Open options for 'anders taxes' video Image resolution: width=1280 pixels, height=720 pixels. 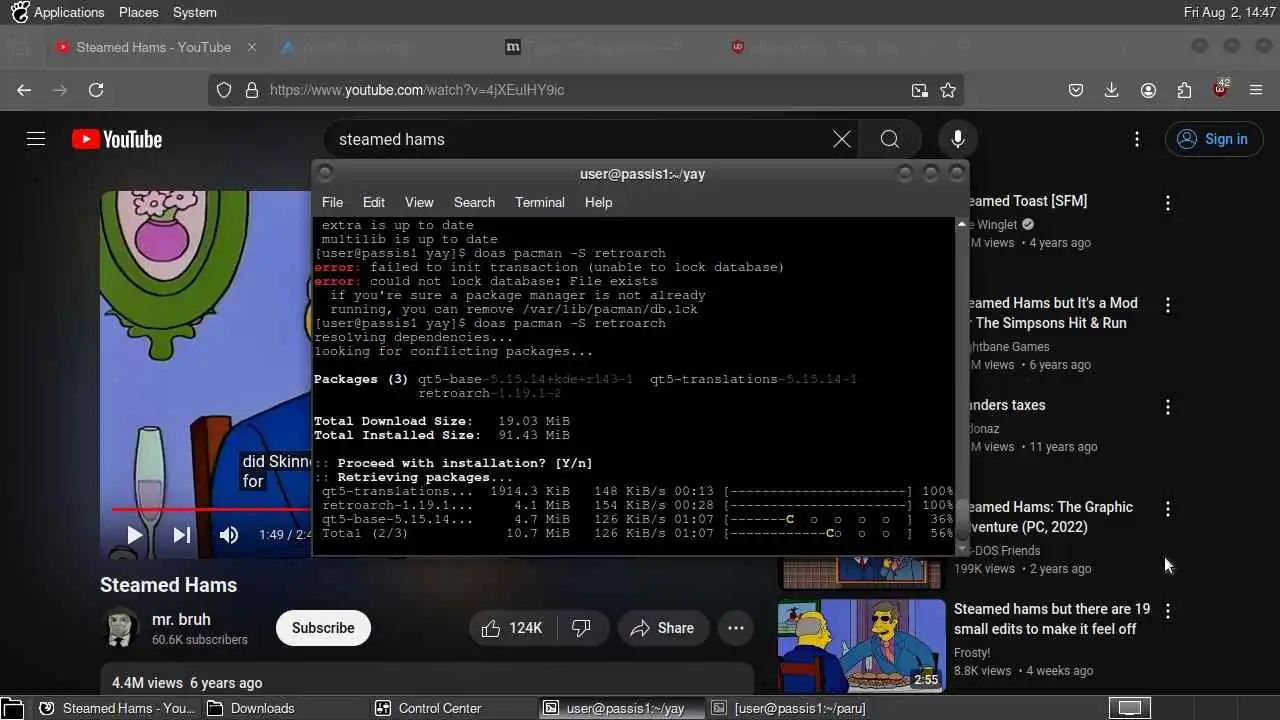click(x=1168, y=407)
